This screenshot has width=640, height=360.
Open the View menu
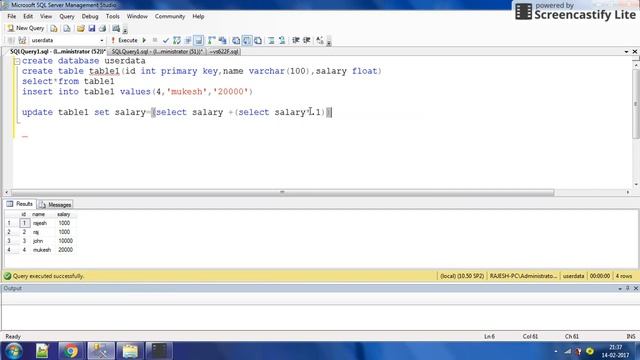point(46,16)
